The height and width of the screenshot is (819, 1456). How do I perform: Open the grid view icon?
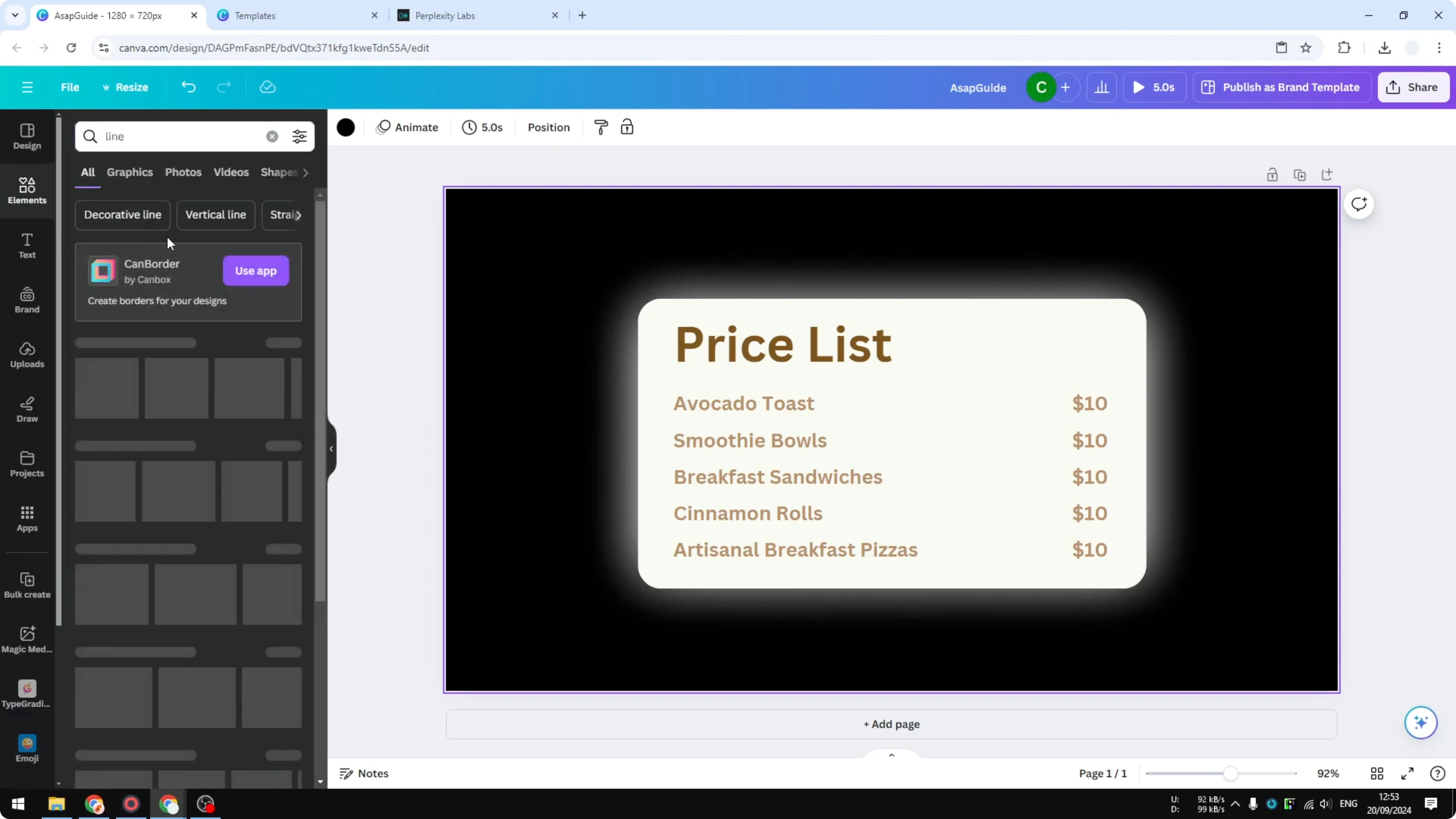[x=1377, y=773]
